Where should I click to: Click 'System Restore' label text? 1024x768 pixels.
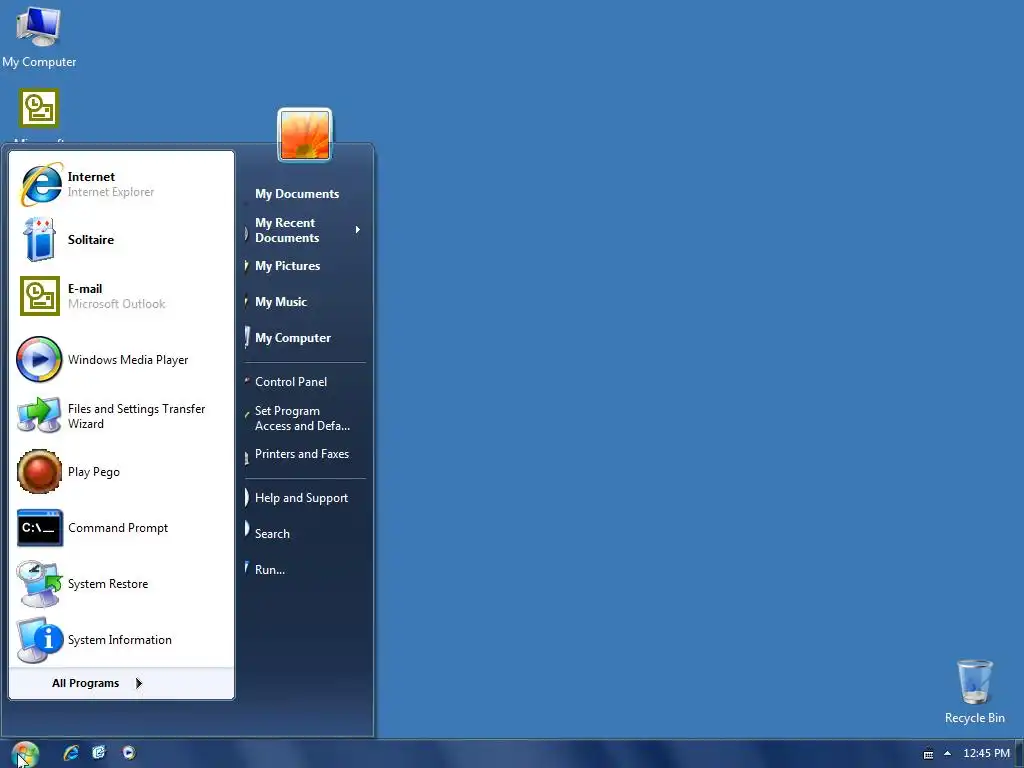click(x=108, y=584)
